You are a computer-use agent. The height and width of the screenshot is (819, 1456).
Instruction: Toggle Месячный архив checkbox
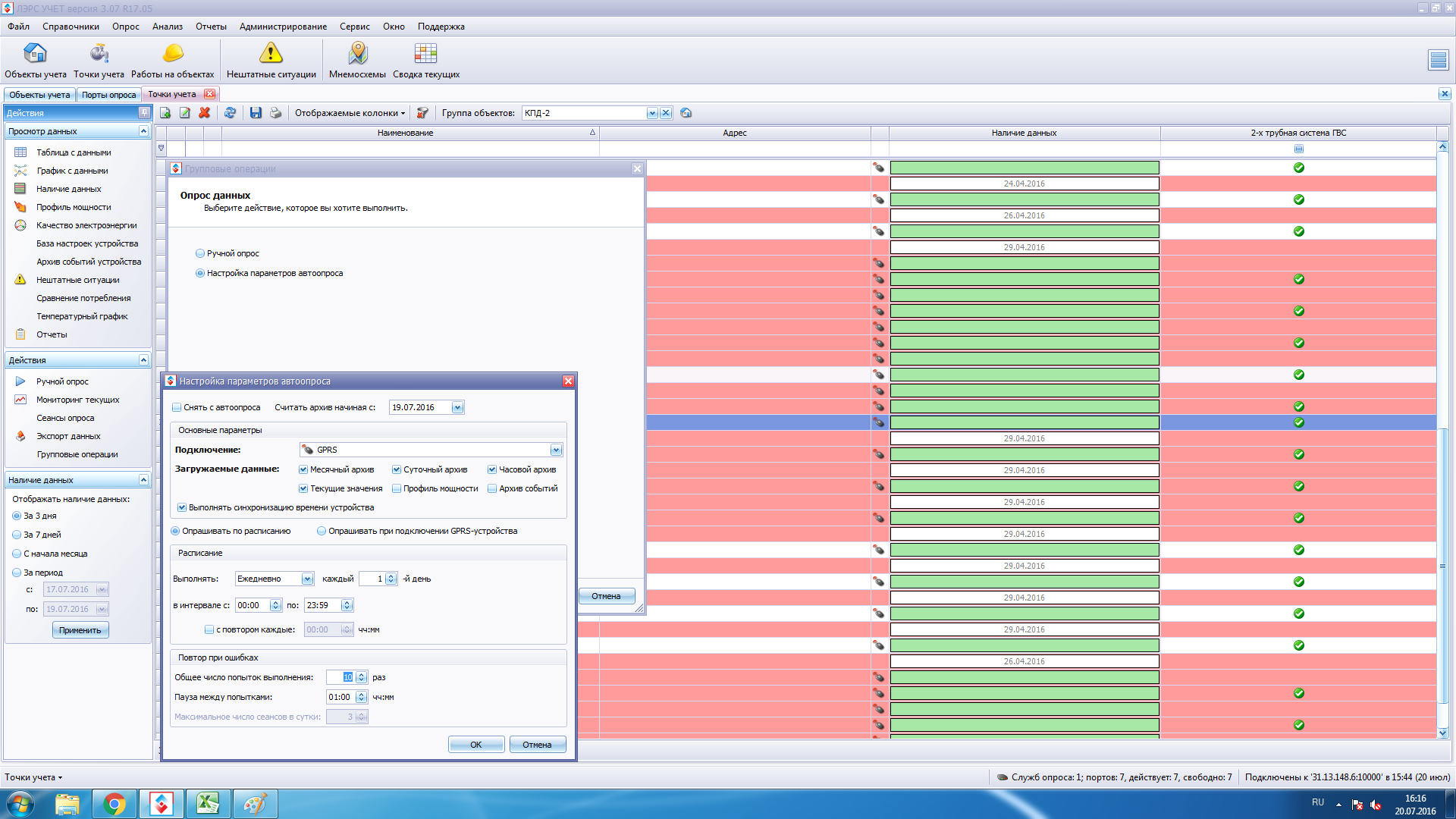tap(303, 469)
